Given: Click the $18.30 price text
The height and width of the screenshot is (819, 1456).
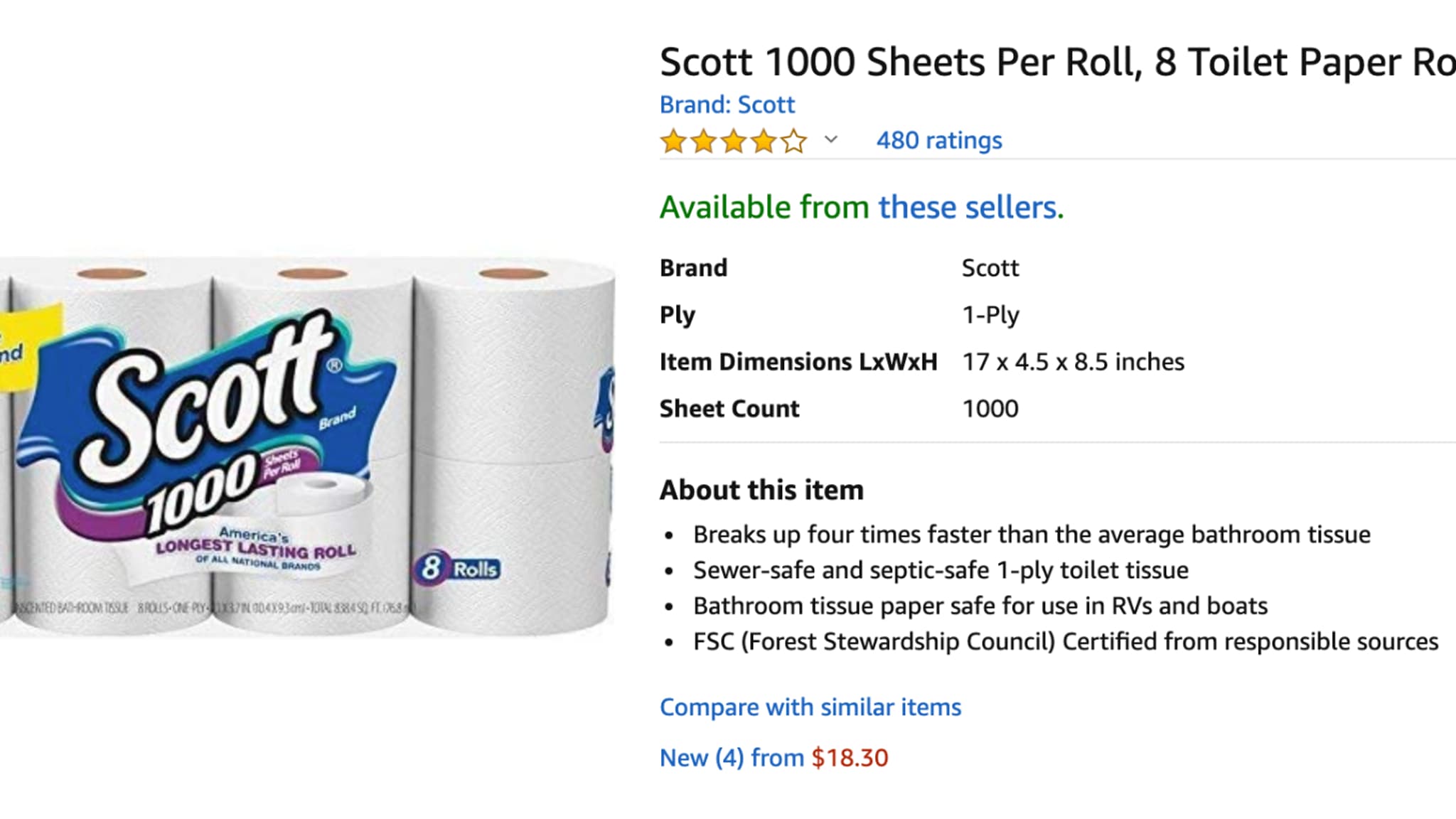Looking at the screenshot, I should tap(850, 758).
